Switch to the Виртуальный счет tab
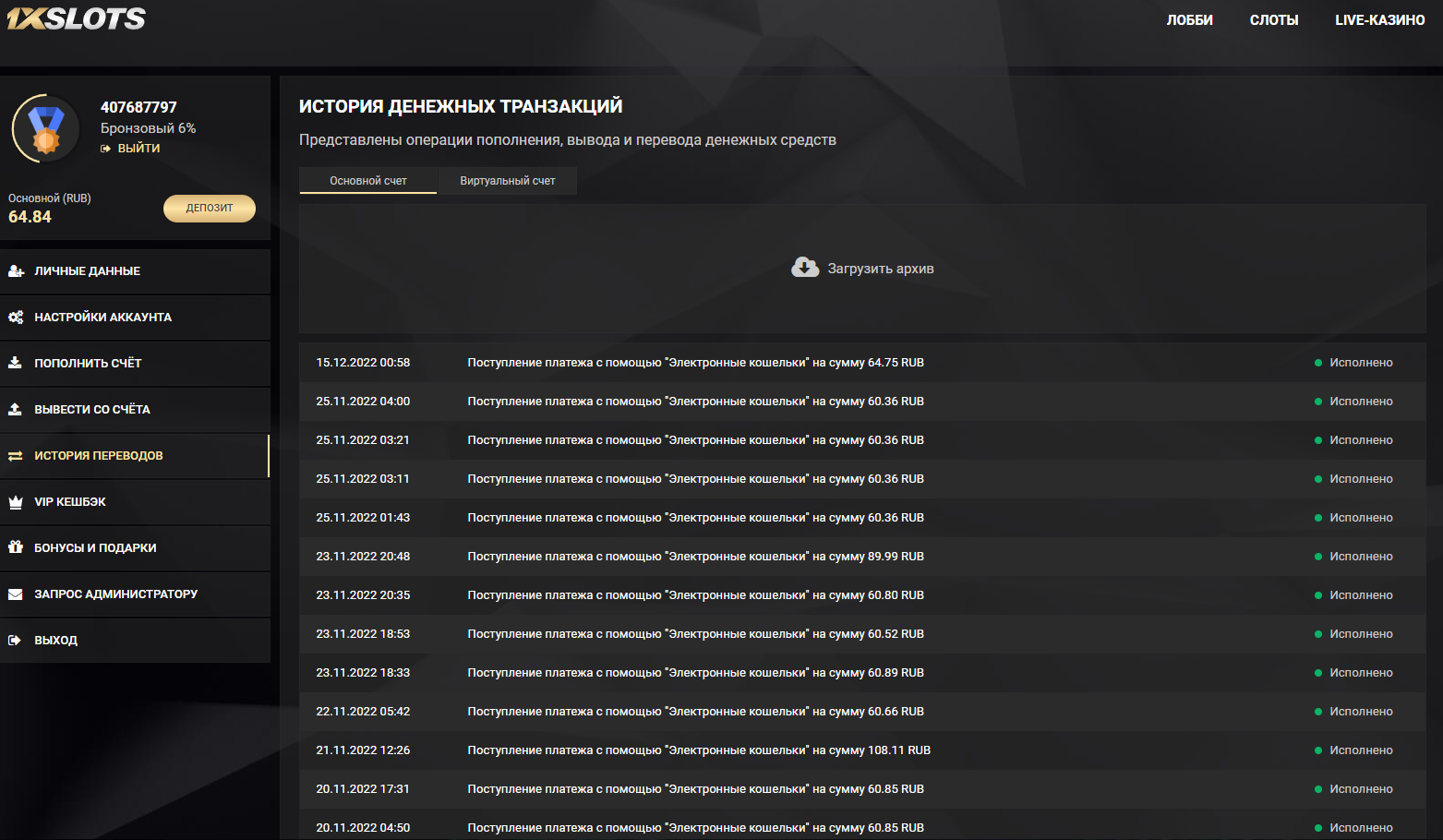Viewport: 1443px width, 840px height. [507, 181]
